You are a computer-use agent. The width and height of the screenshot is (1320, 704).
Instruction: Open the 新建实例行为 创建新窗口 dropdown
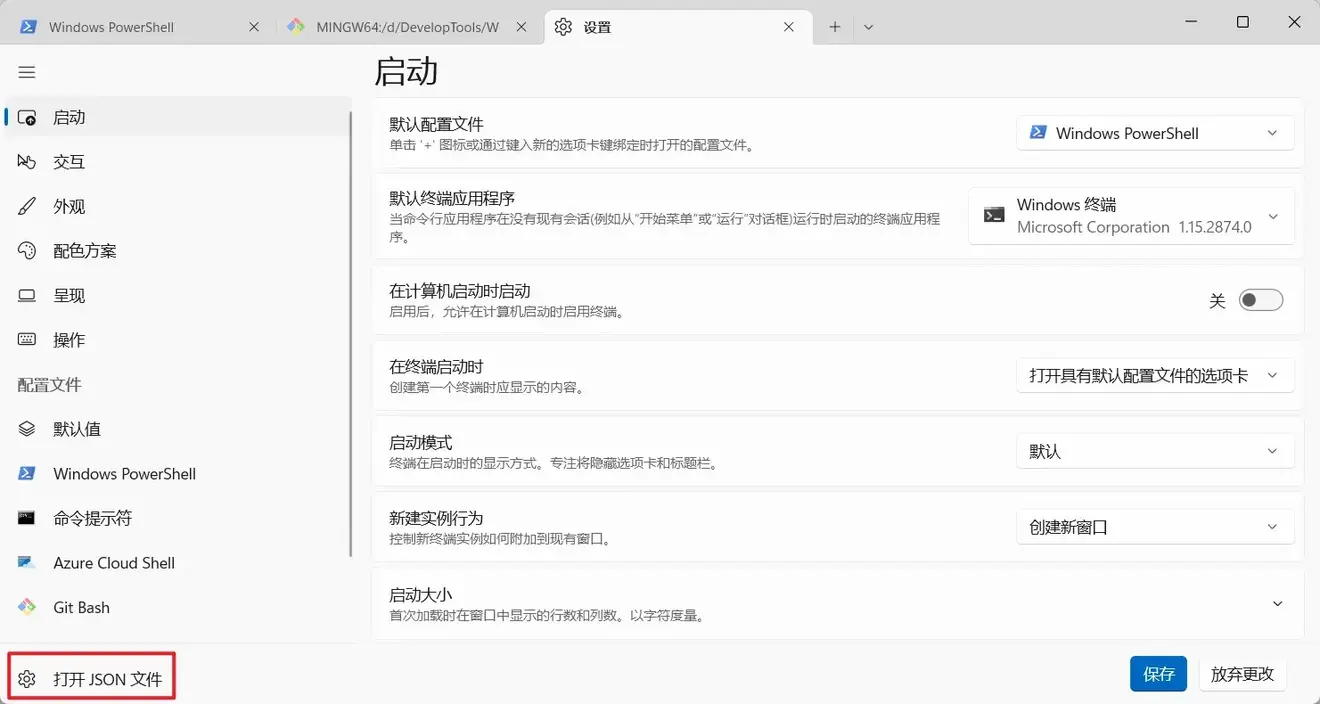pos(1155,527)
